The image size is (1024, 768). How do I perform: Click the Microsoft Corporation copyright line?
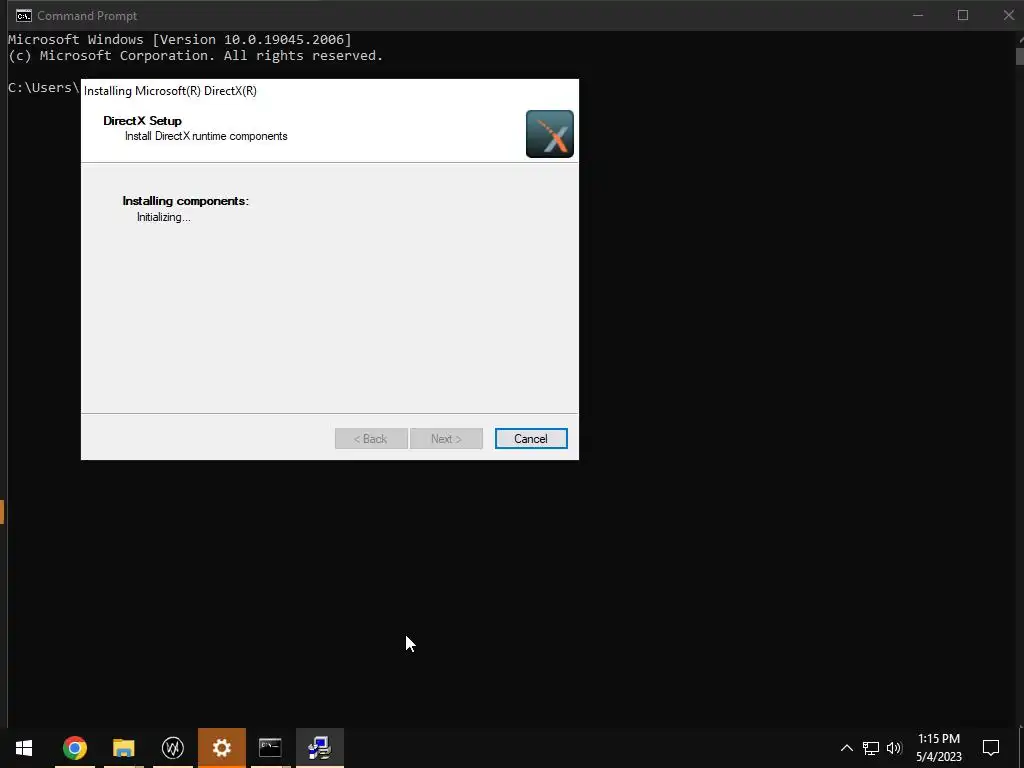click(x=195, y=56)
